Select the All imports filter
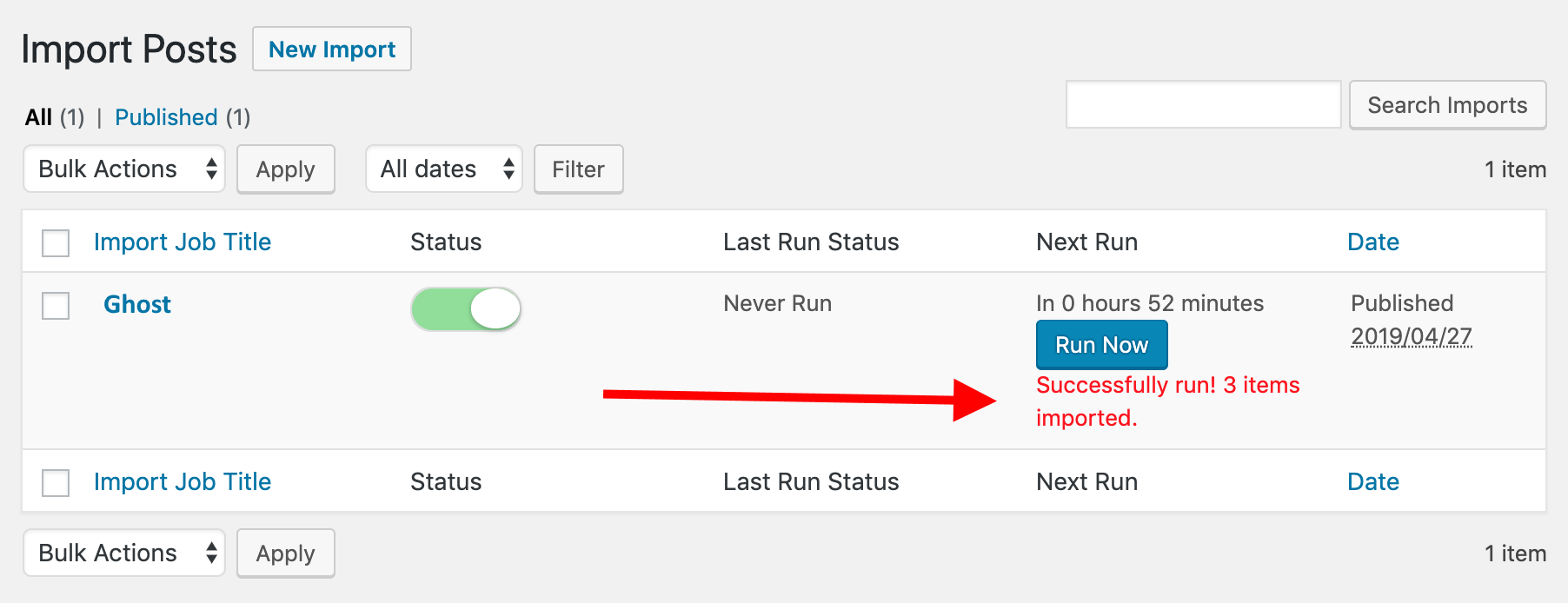 pyautogui.click(x=38, y=116)
